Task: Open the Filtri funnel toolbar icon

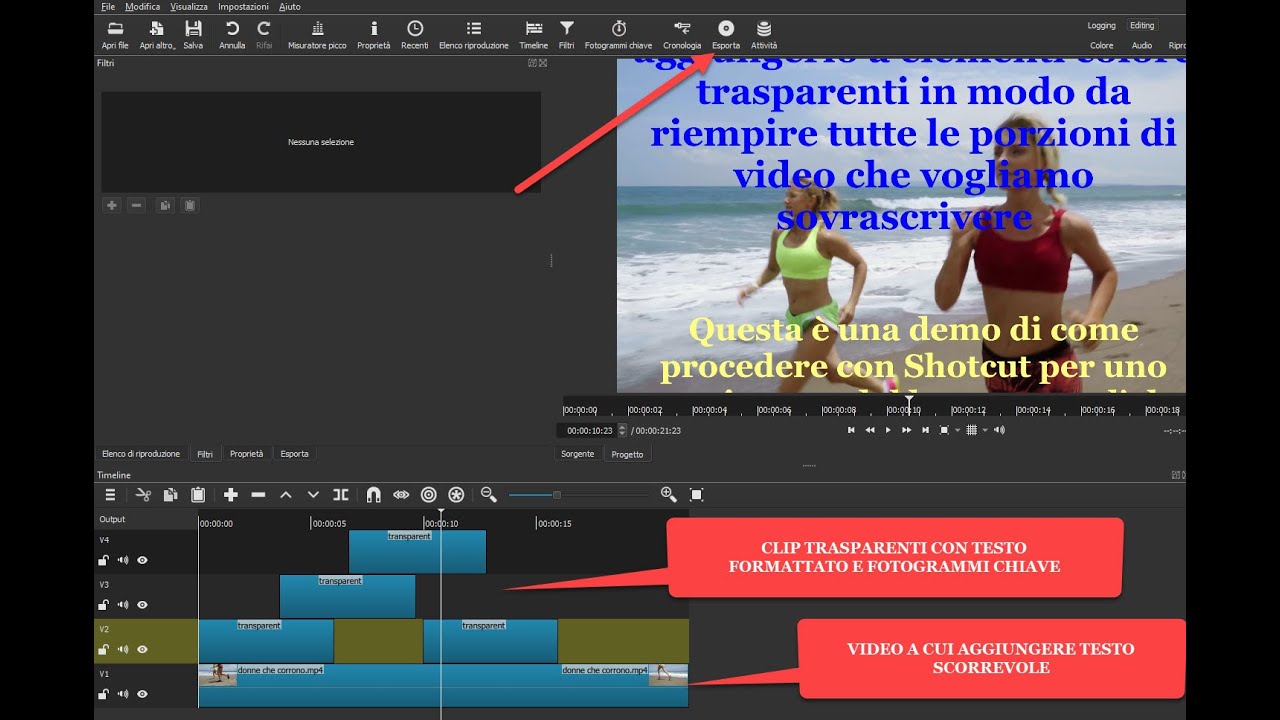Action: (567, 35)
